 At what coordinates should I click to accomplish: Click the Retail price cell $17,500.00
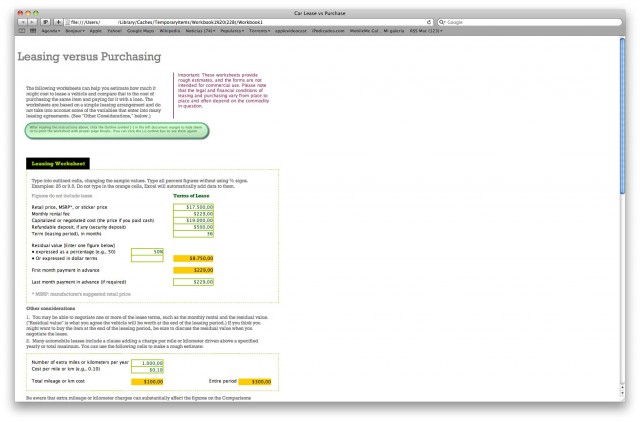coord(193,207)
